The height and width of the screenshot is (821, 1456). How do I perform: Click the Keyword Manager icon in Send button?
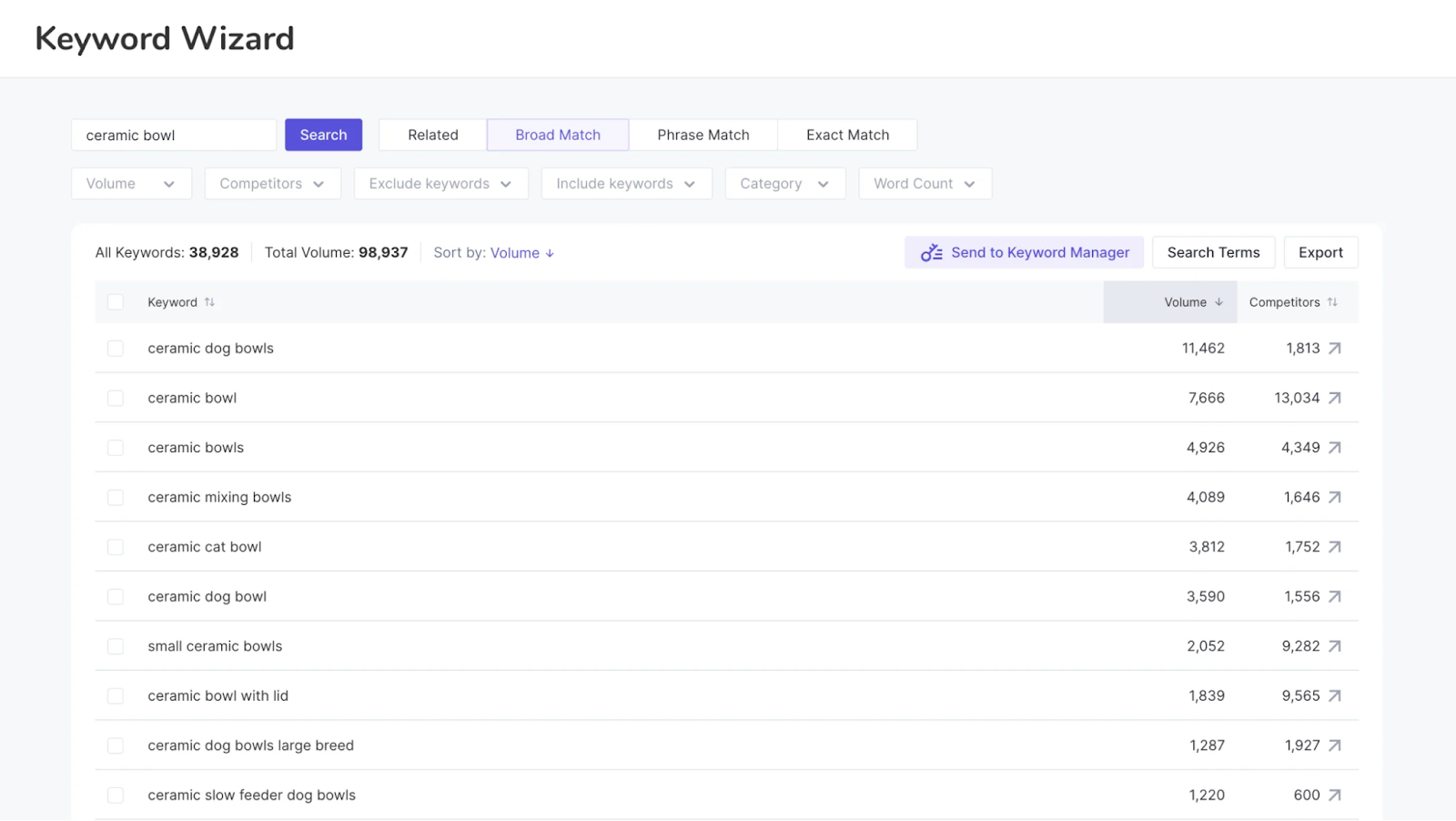click(931, 253)
